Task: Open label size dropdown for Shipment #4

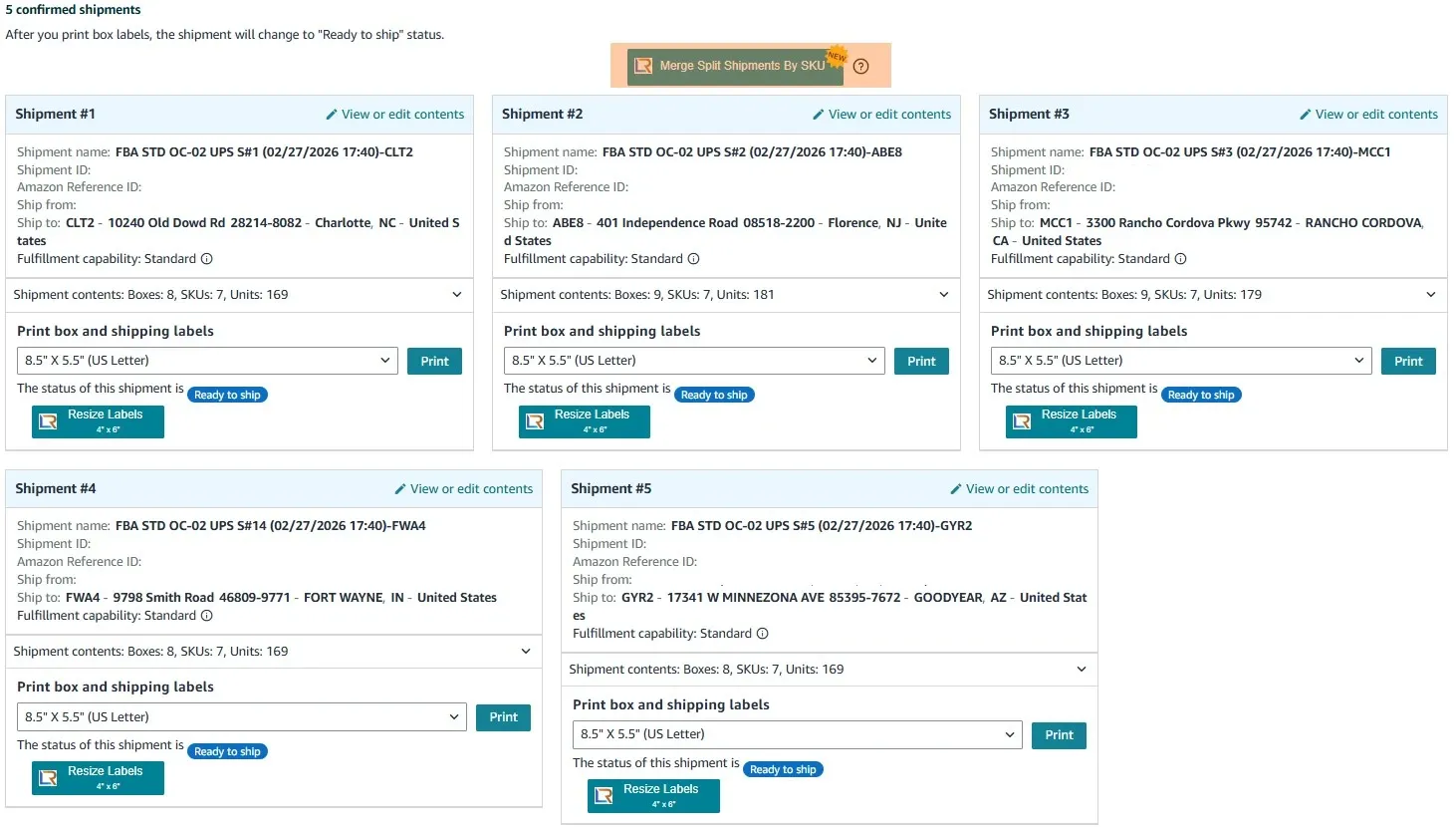Action: click(x=242, y=717)
